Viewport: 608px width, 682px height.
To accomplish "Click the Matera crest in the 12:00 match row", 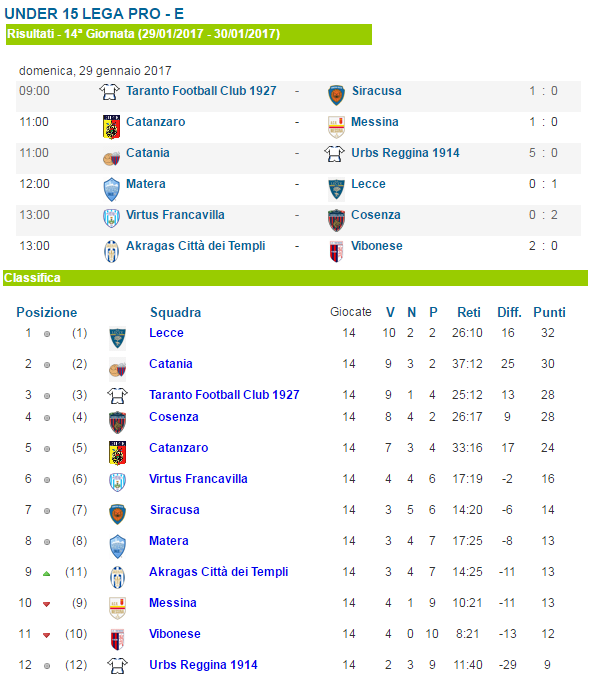I will [x=111, y=189].
